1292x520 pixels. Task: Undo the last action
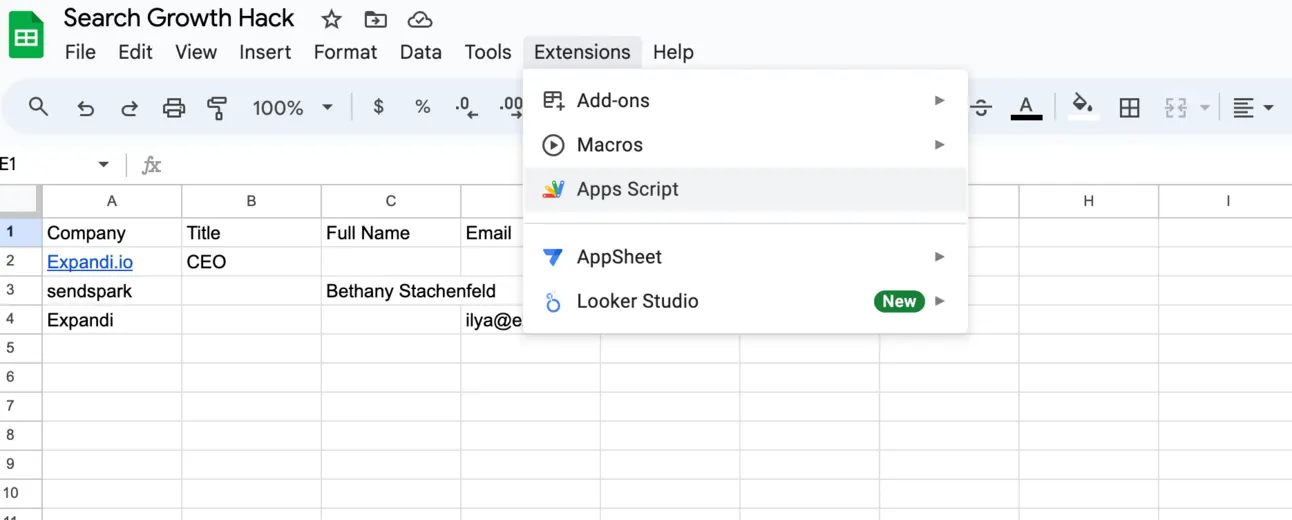pos(85,107)
